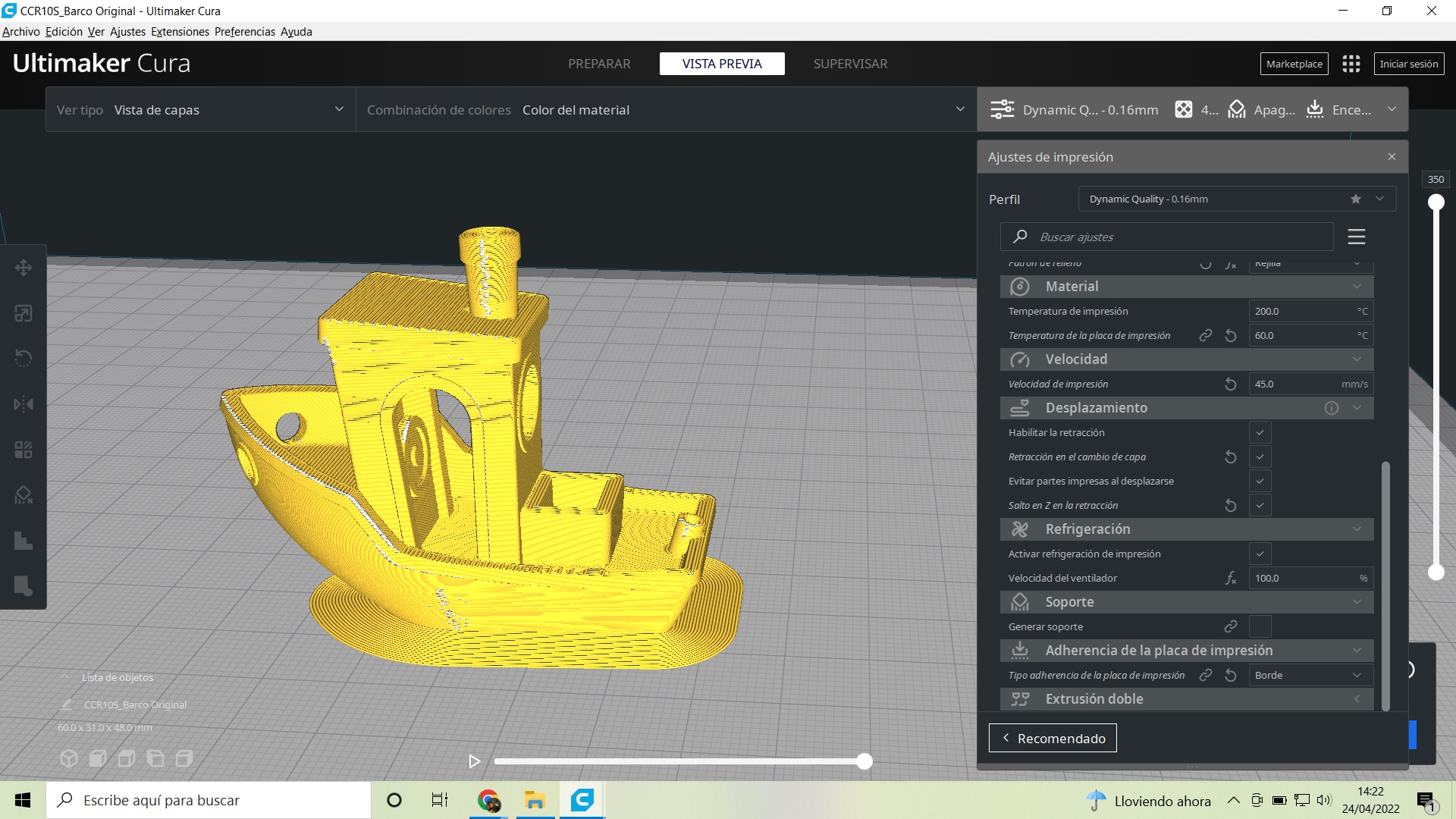Click the Marketplace button

1294,64
